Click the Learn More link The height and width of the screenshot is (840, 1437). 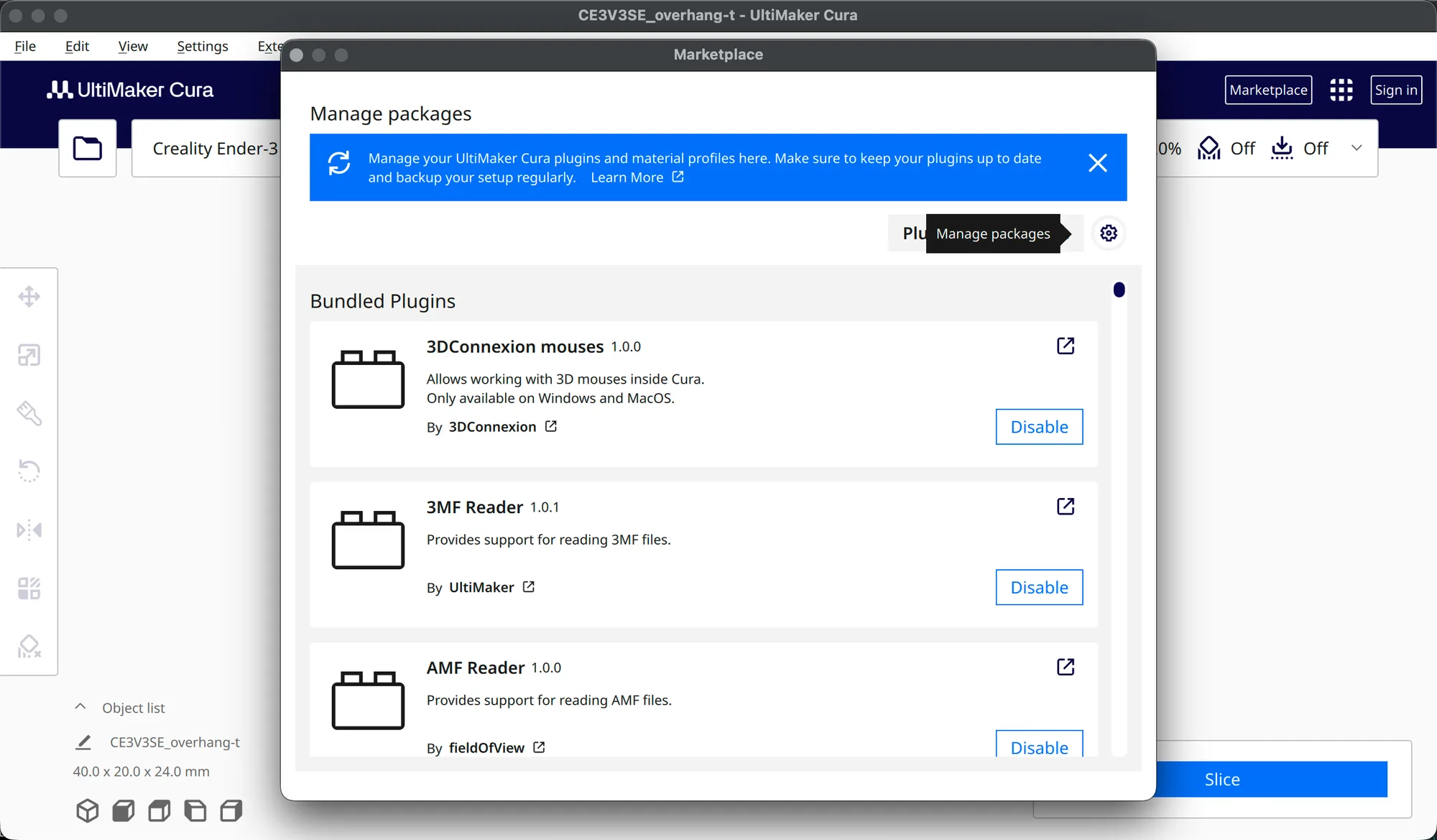click(x=637, y=177)
